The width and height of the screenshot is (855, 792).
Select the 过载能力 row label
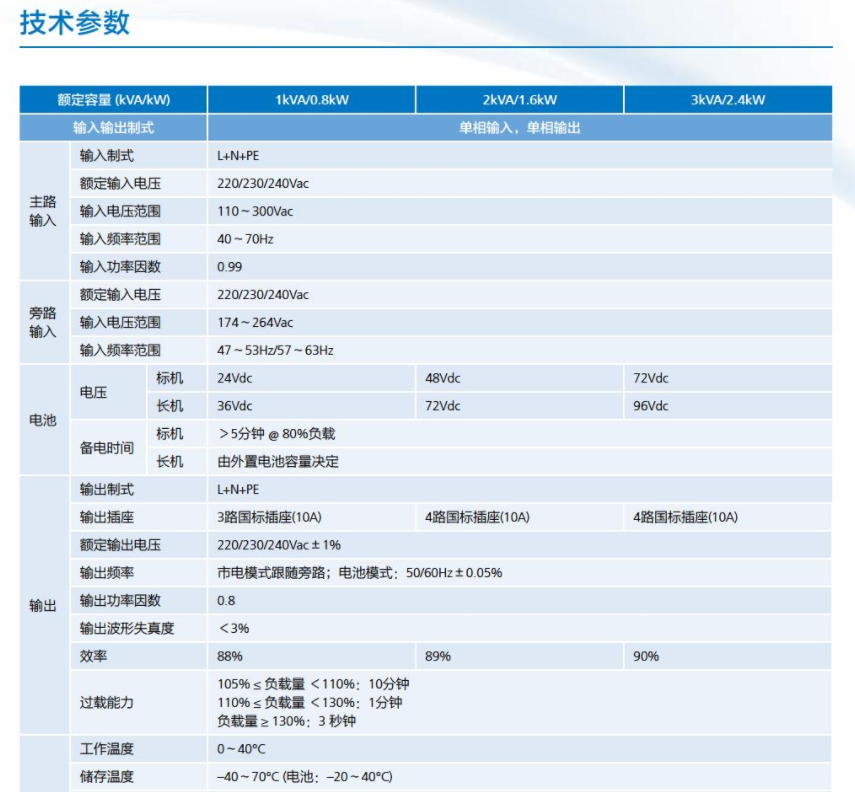coord(107,702)
